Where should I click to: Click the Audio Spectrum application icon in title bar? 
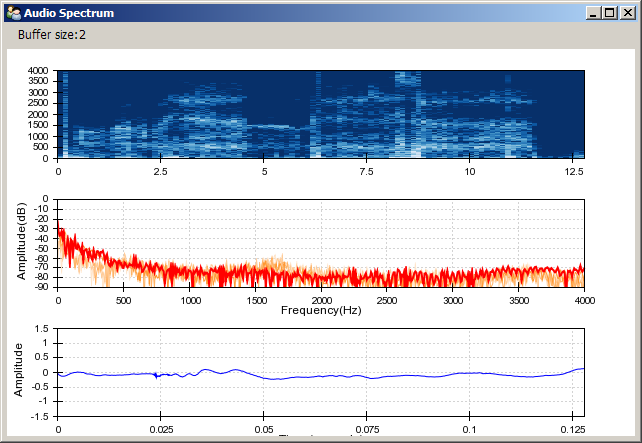click(13, 13)
